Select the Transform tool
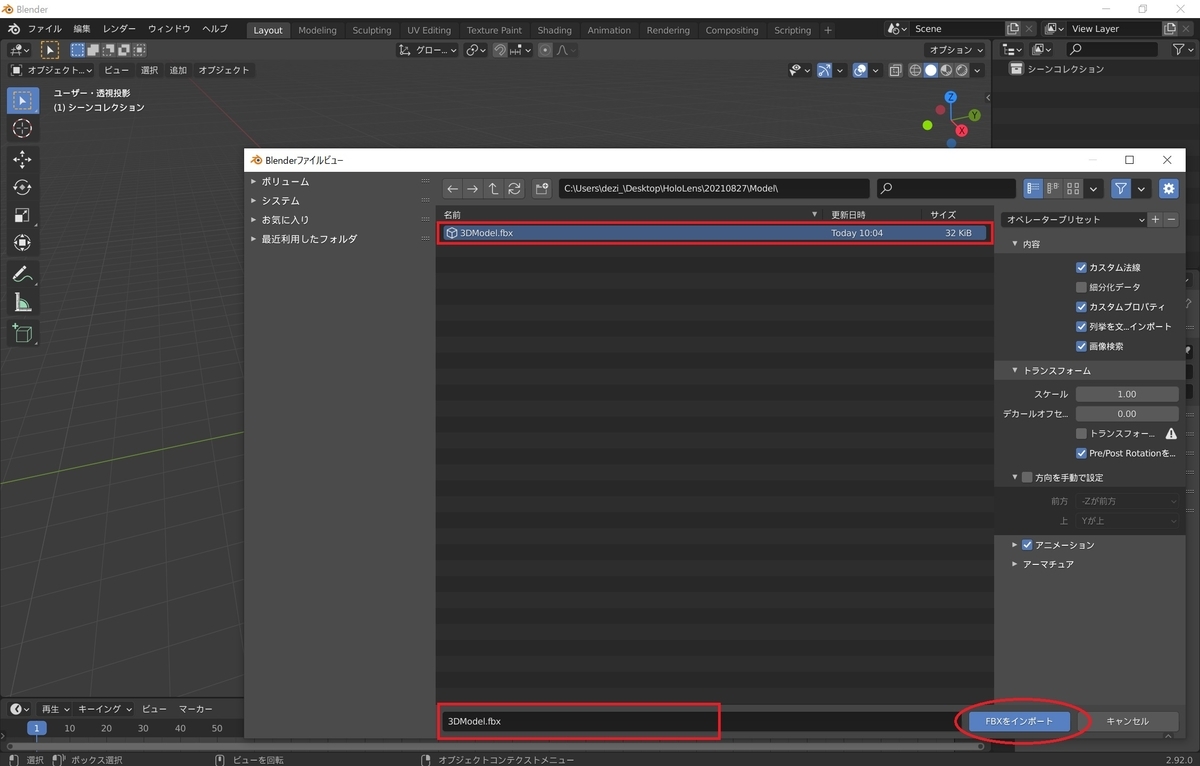 pyautogui.click(x=22, y=243)
